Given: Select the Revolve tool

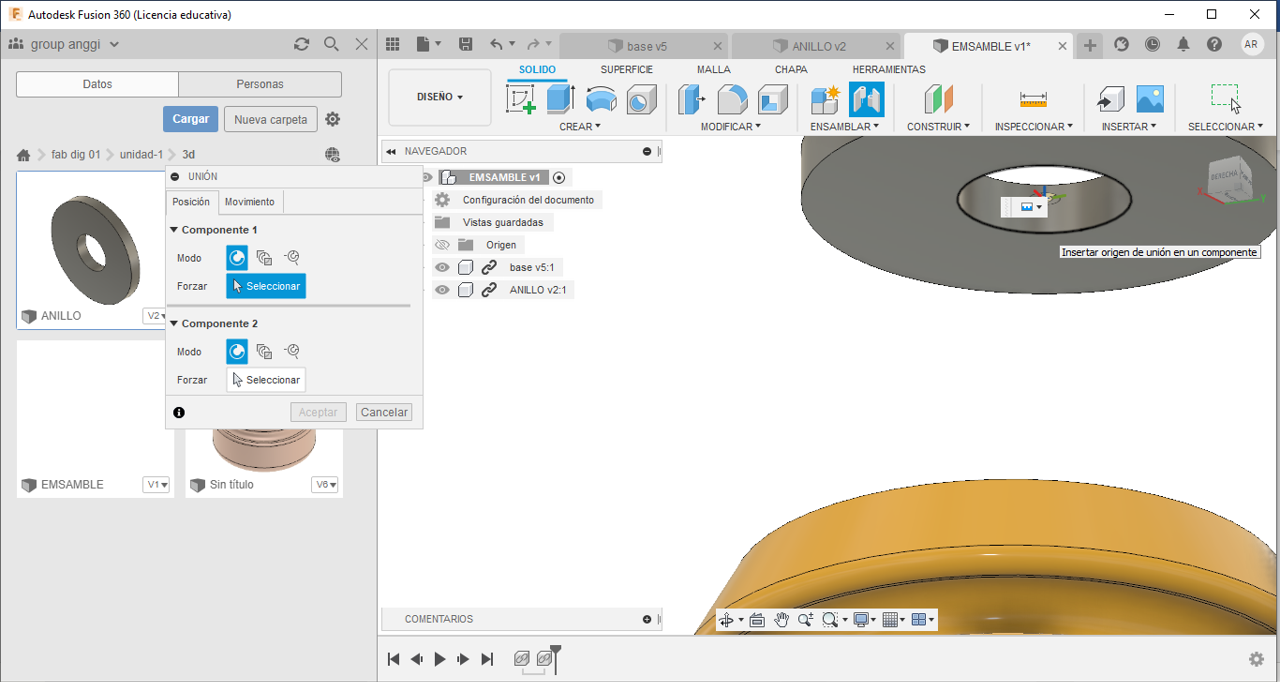Looking at the screenshot, I should pos(601,99).
